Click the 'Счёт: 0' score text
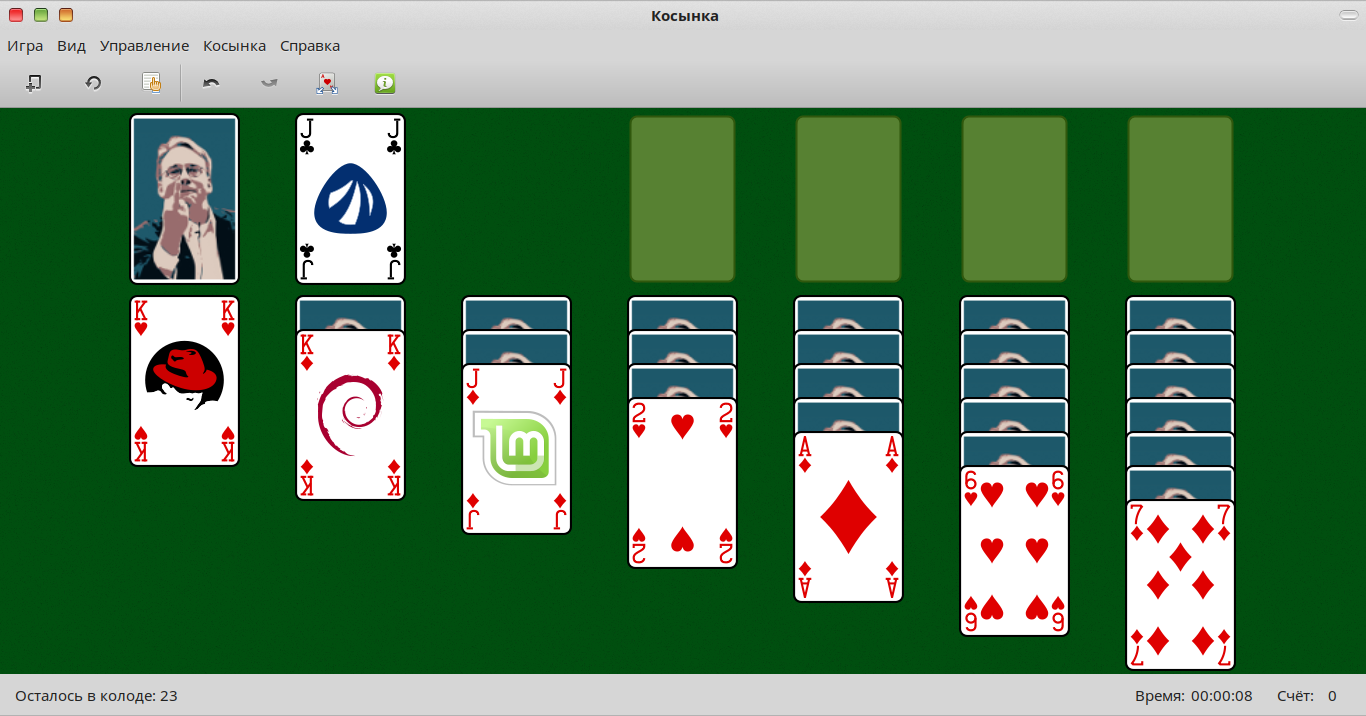The height and width of the screenshot is (716, 1366). (x=1306, y=696)
